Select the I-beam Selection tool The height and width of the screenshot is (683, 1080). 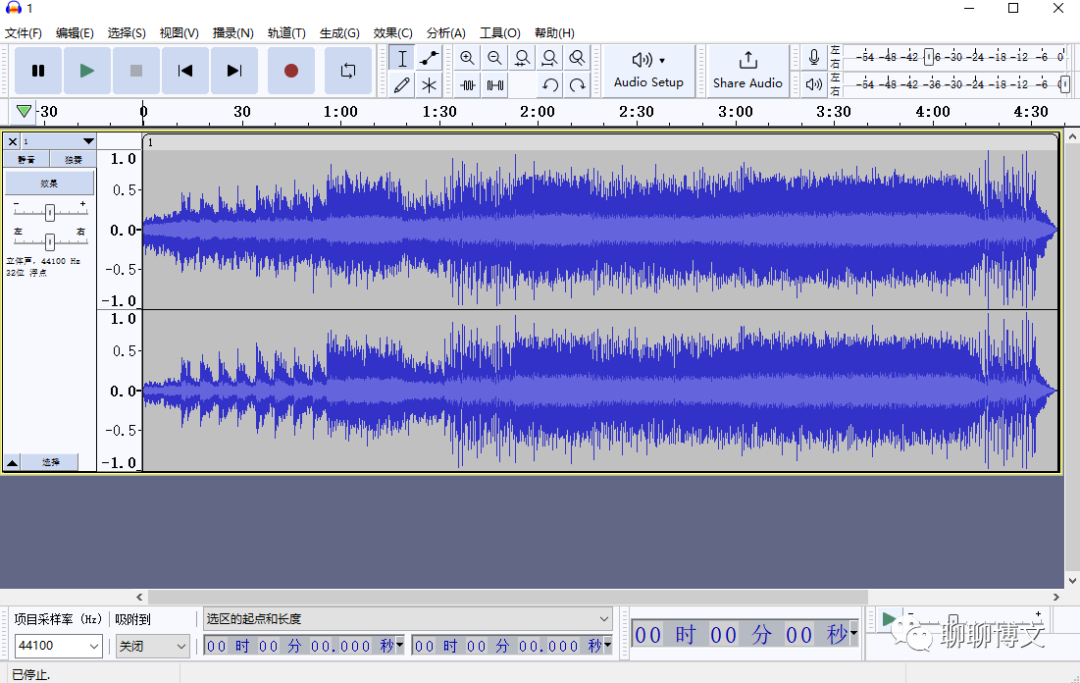click(402, 58)
